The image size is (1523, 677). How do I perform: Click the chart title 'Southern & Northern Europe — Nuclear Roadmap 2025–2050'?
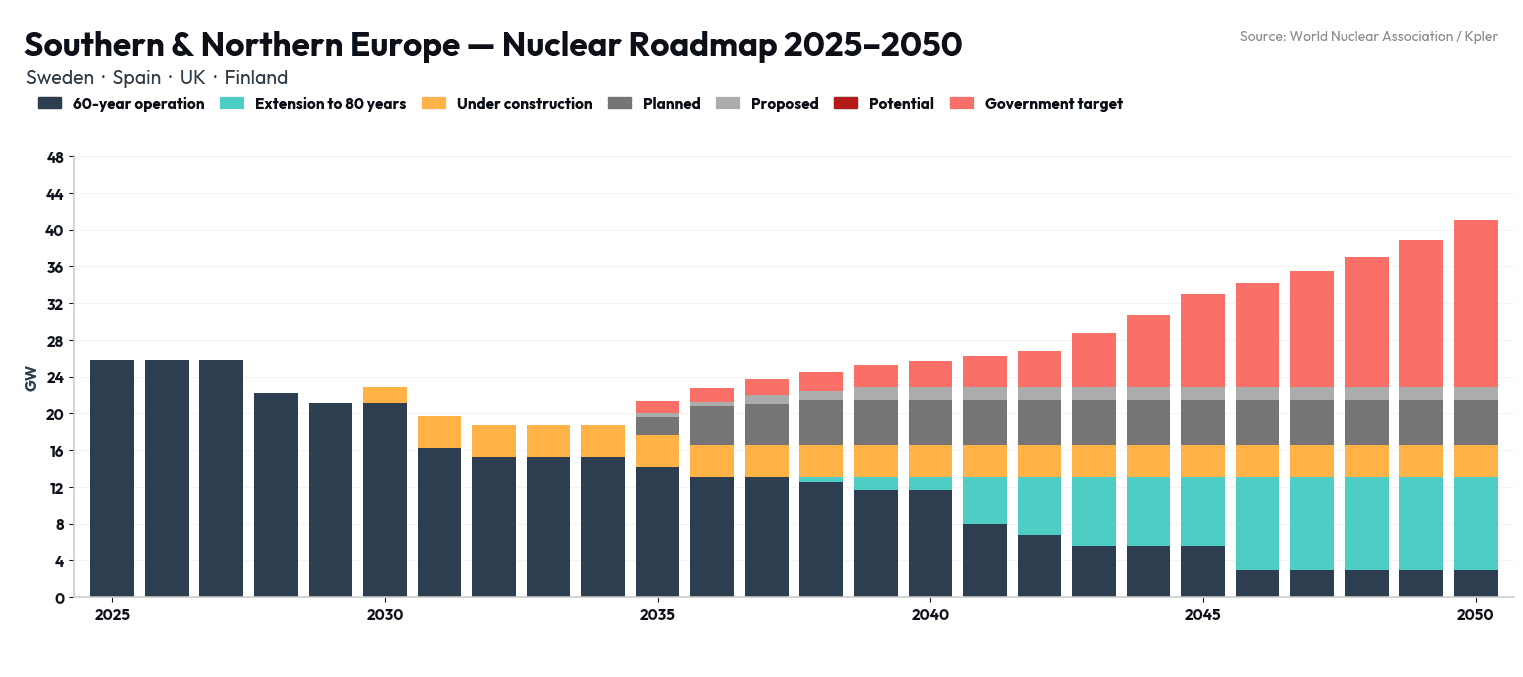pyautogui.click(x=493, y=45)
